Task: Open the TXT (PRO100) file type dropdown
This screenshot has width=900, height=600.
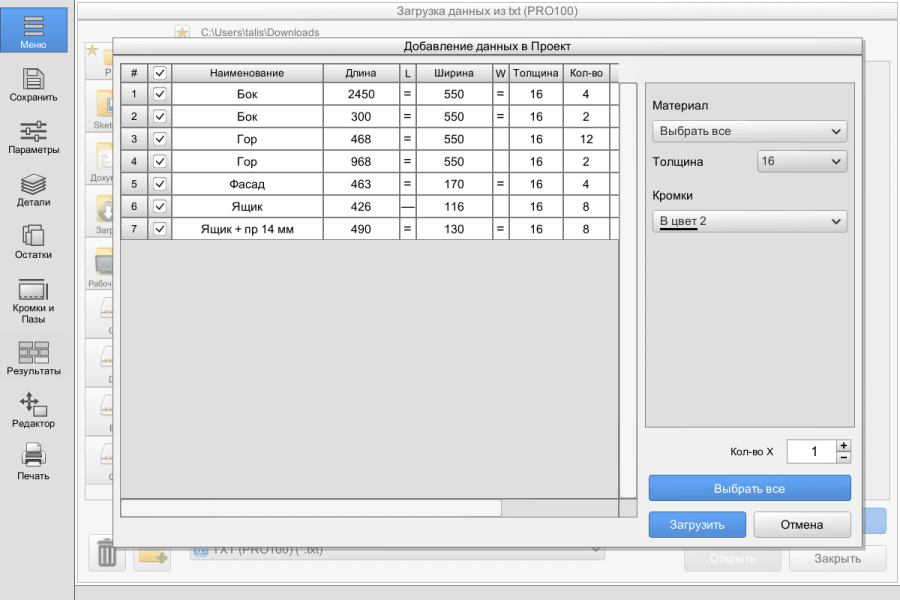Action: click(397, 550)
